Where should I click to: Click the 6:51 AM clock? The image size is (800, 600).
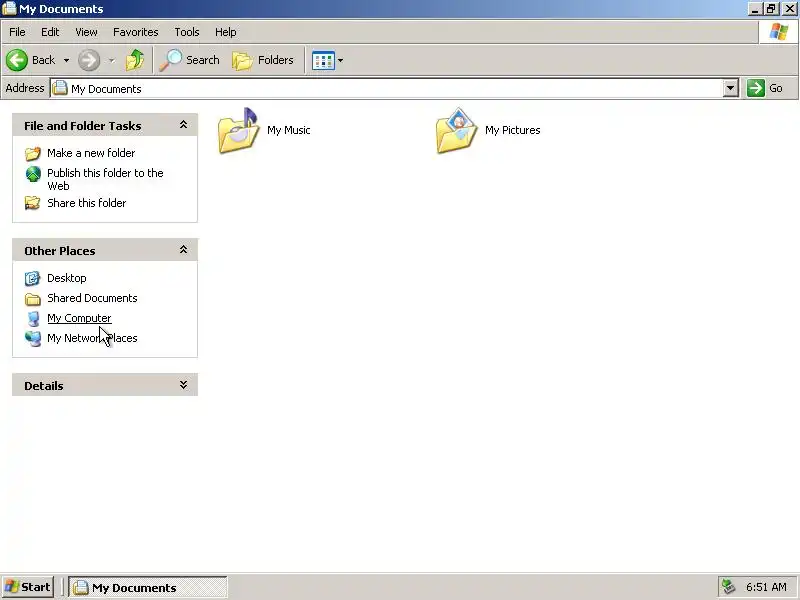point(766,587)
